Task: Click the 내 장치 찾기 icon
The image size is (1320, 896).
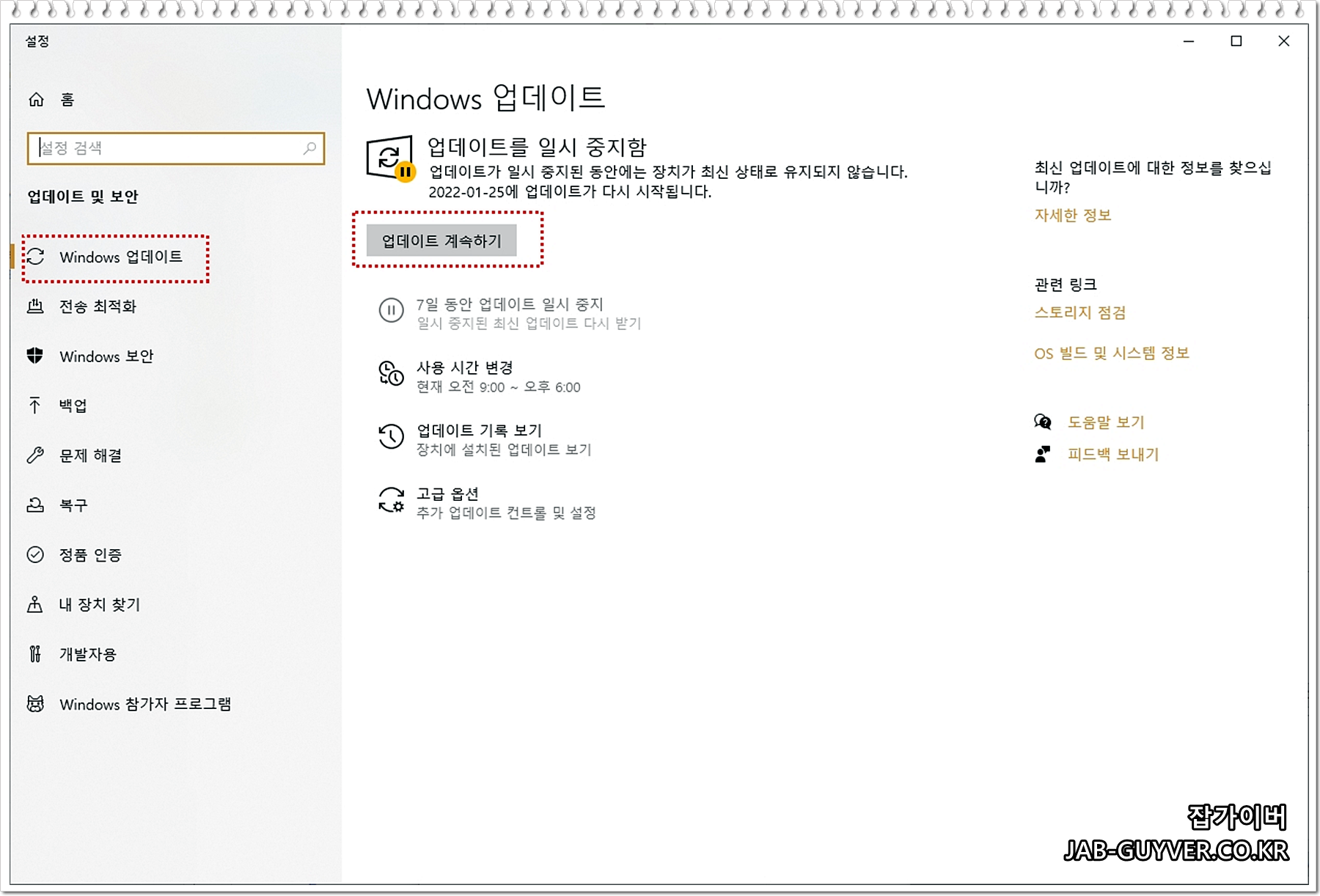Action: point(35,604)
